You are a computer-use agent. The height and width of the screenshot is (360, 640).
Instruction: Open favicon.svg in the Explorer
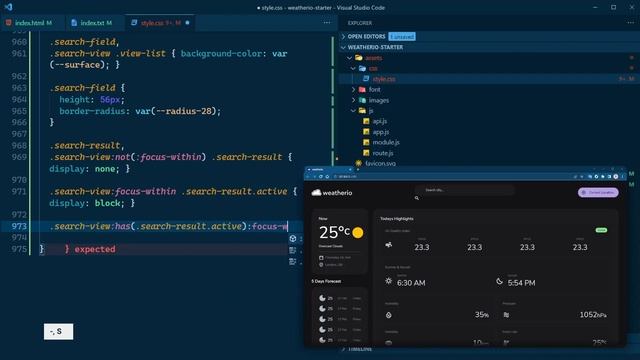[x=380, y=163]
